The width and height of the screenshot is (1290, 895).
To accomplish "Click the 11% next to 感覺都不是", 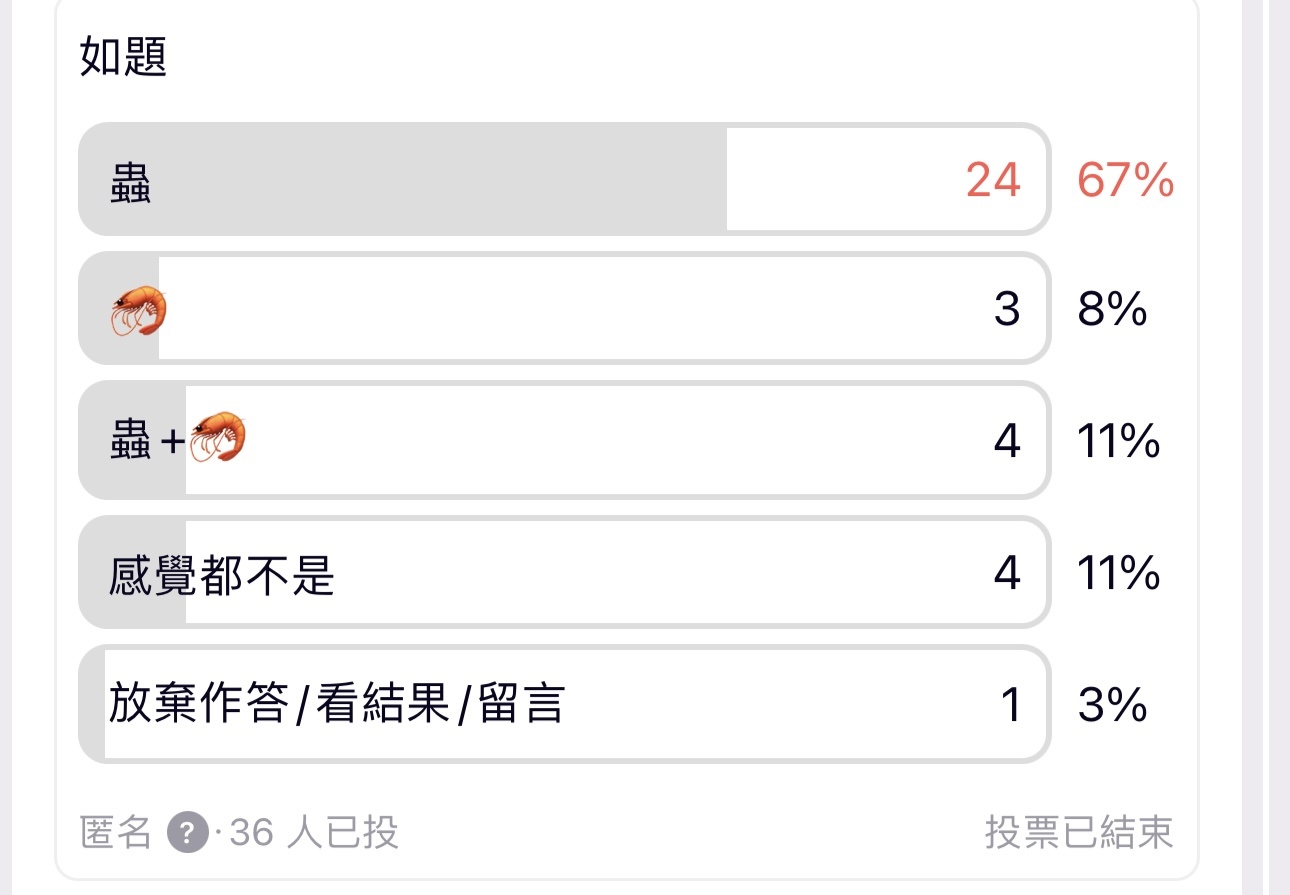I will pyautogui.click(x=1119, y=573).
